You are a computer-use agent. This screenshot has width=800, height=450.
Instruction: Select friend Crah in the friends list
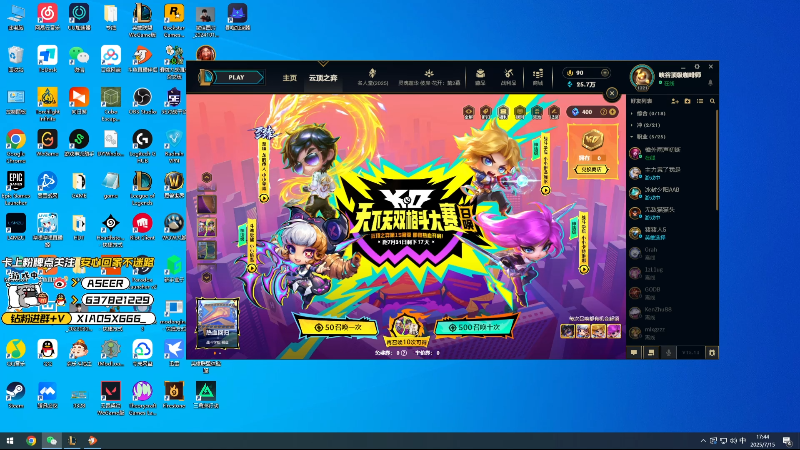(x=672, y=253)
